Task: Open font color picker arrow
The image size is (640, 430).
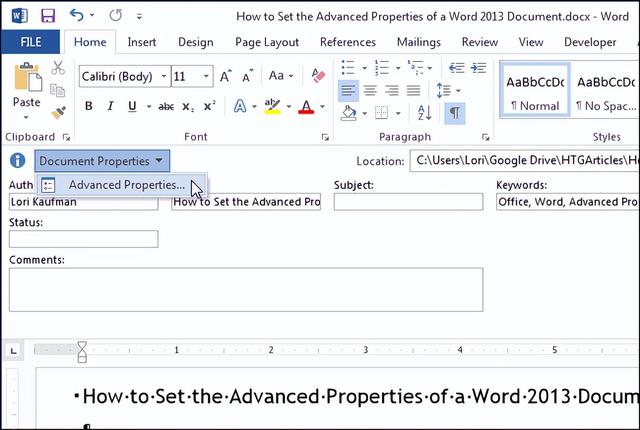Action: pos(322,107)
